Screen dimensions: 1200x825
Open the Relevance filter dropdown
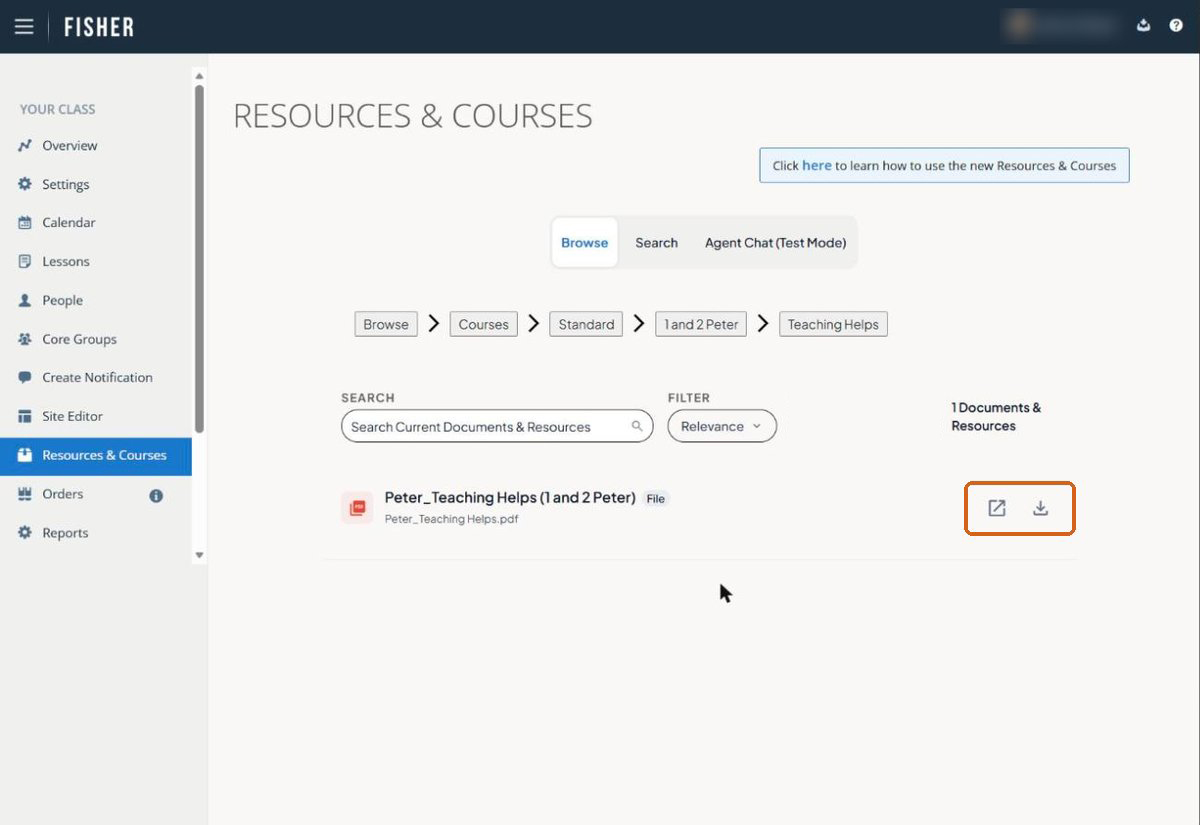tap(722, 426)
